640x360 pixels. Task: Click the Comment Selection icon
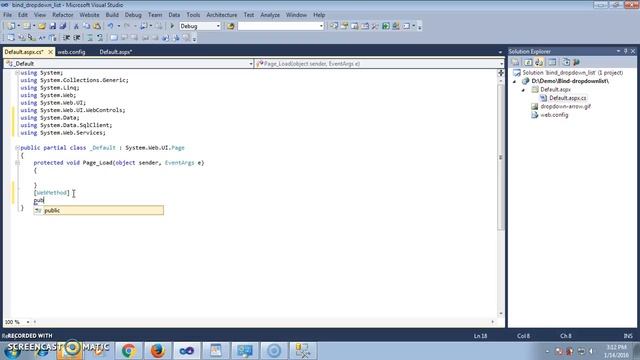pos(90,38)
